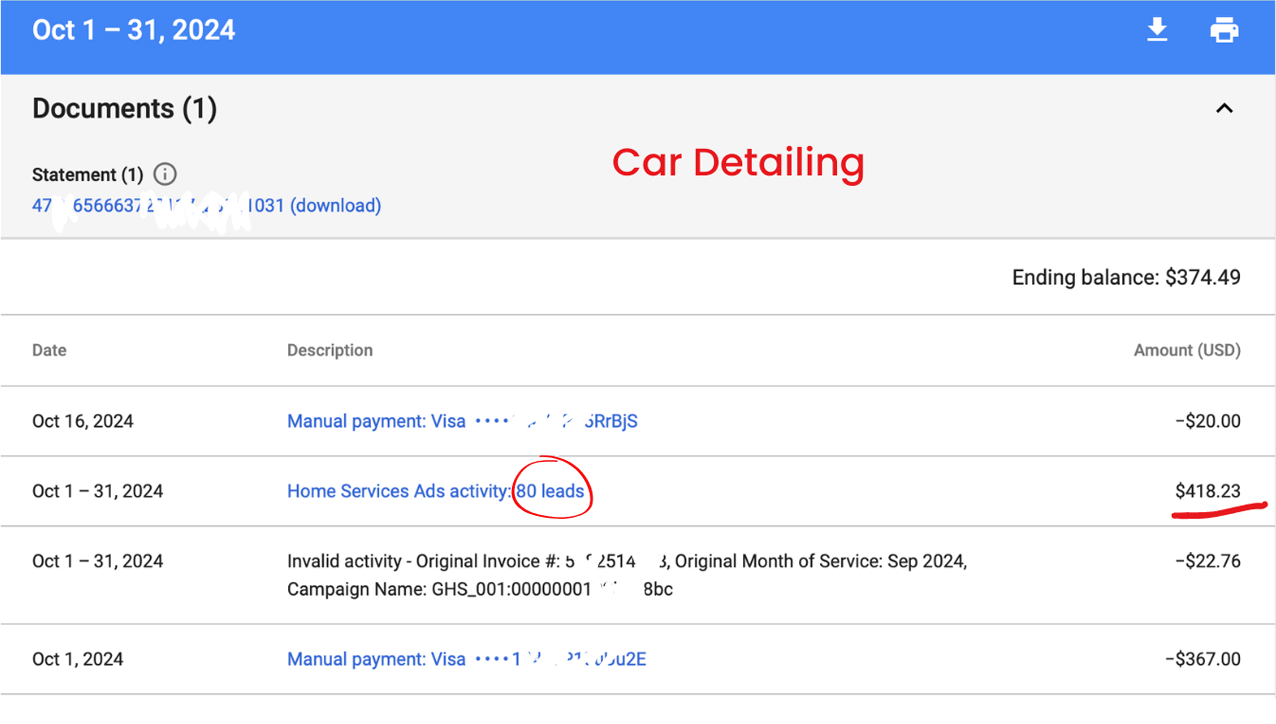This screenshot has width=1276, height=724.
Task: Open the Oct 16 Manual payment Visa link
Action: coord(462,421)
